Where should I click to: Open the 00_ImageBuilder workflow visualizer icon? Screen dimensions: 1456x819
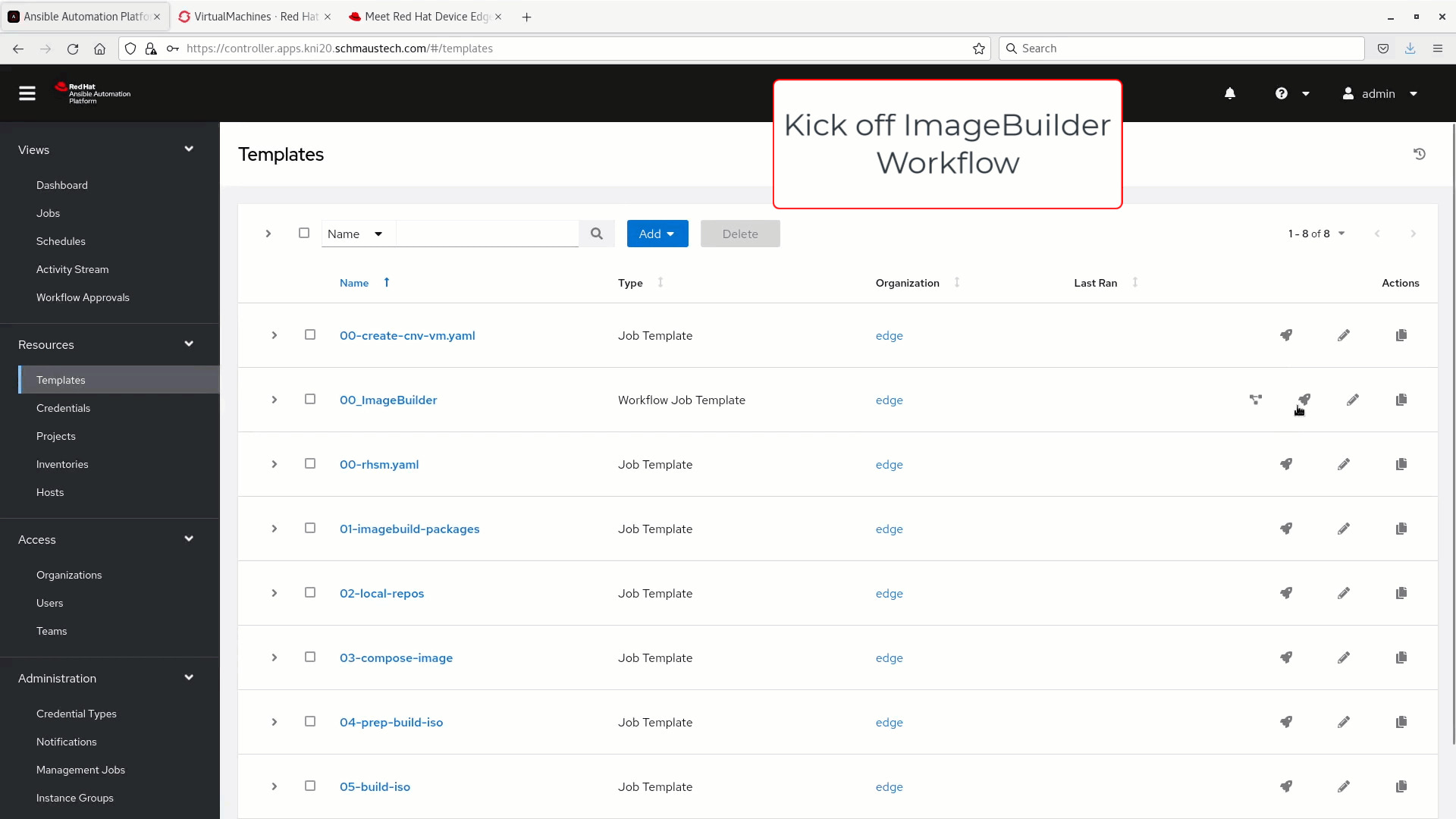1256,400
